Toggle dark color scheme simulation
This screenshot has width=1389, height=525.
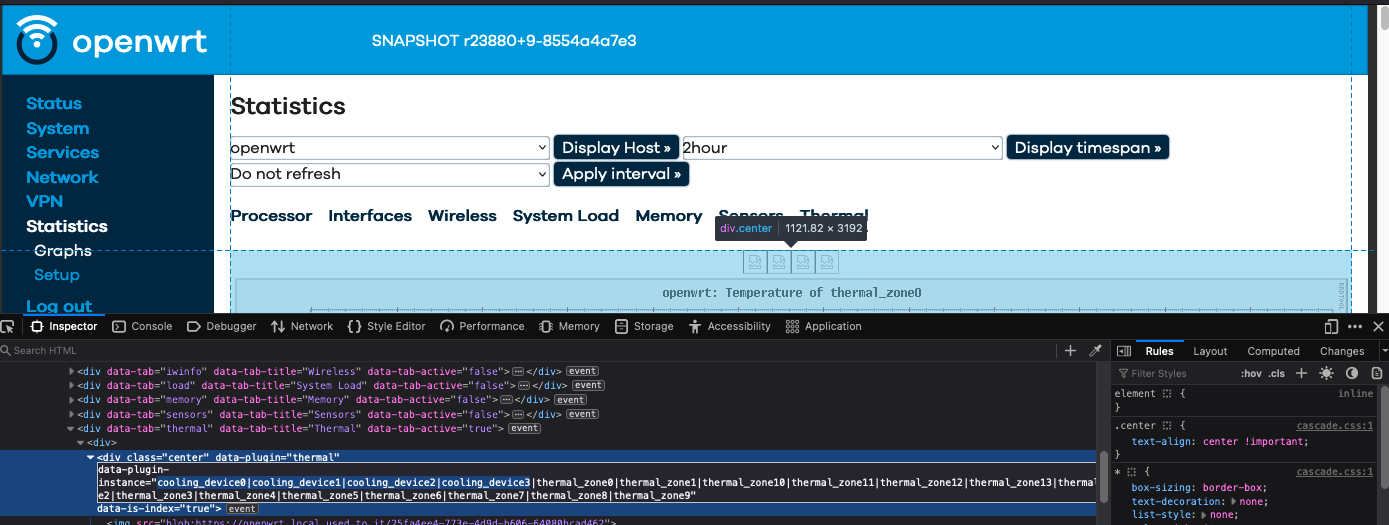coord(1352,373)
